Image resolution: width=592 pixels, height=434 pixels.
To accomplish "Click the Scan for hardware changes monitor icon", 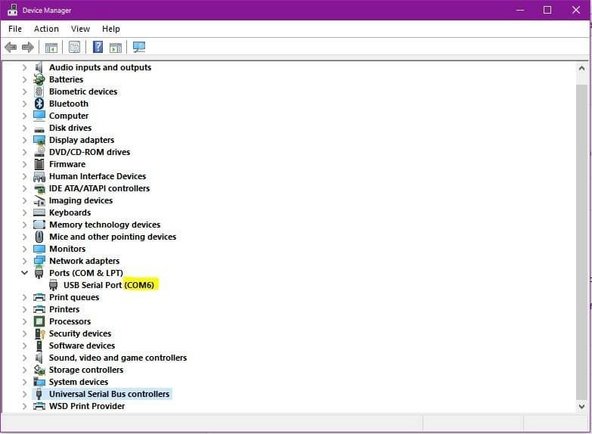I will 139,47.
